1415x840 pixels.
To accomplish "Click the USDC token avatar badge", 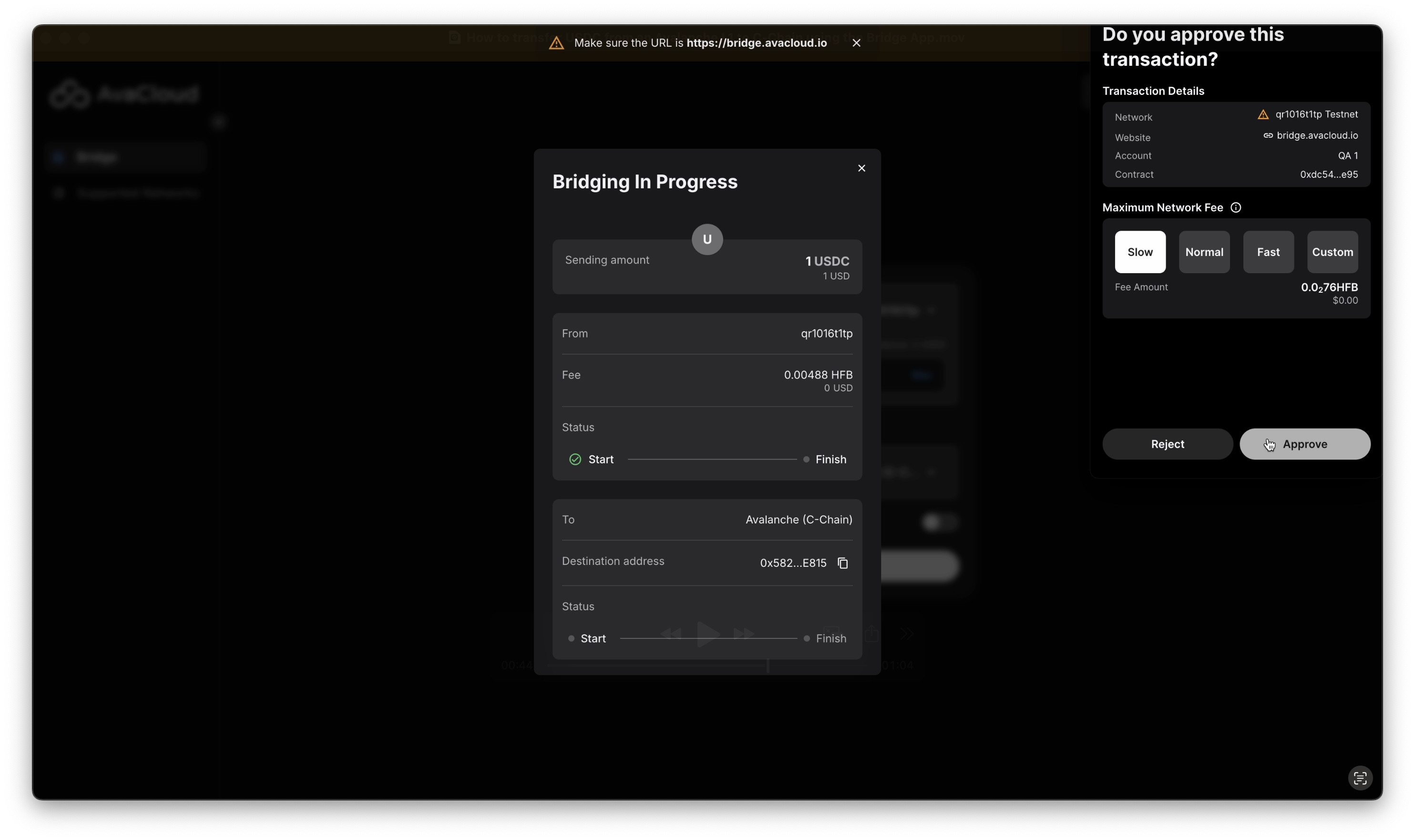I will click(x=707, y=239).
